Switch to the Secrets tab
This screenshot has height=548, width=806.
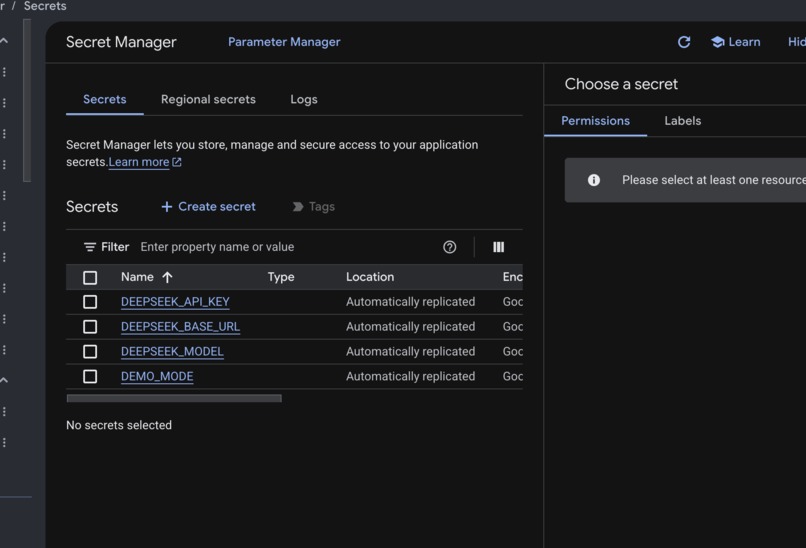pyautogui.click(x=105, y=99)
